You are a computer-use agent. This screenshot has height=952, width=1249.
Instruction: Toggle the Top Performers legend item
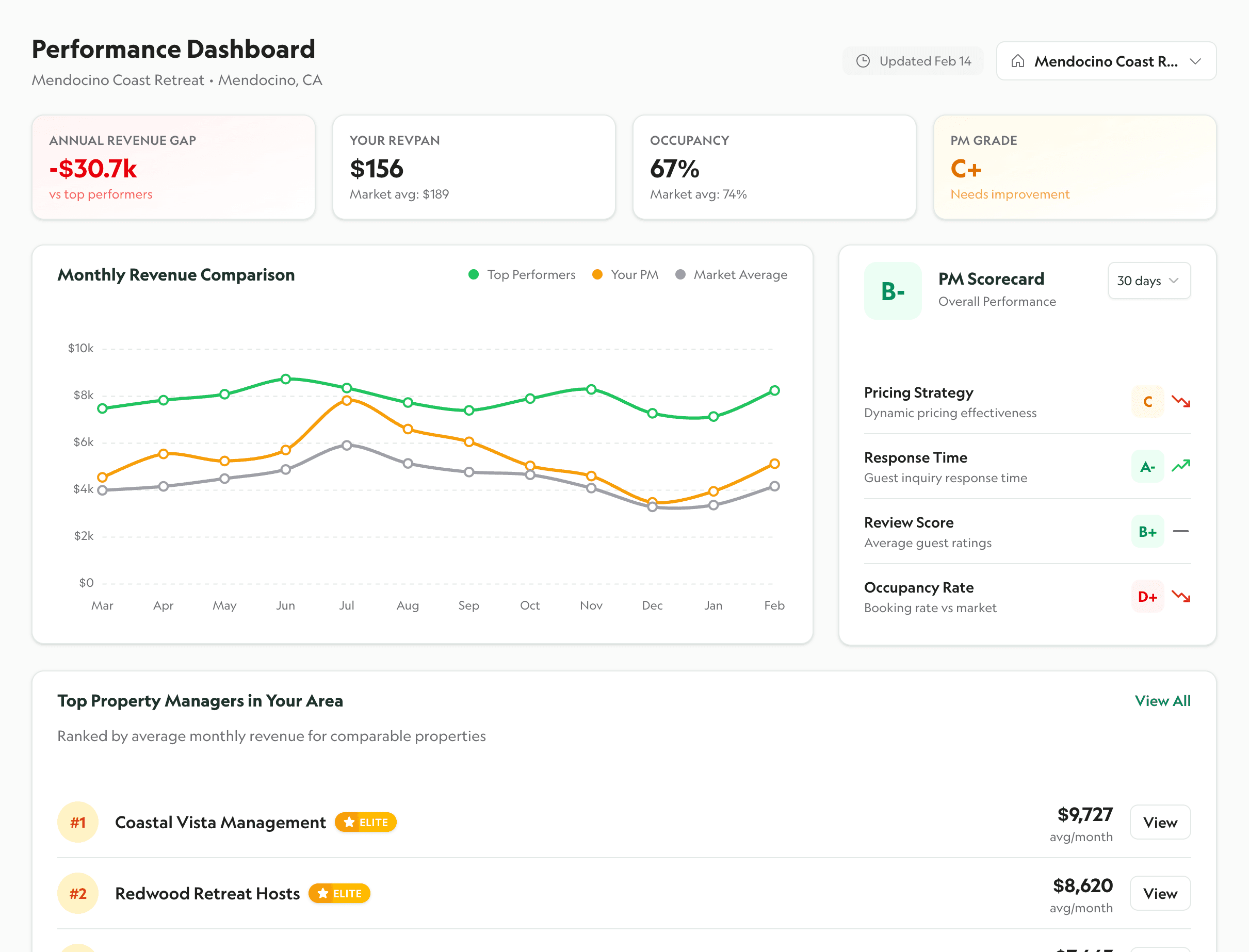coord(522,275)
